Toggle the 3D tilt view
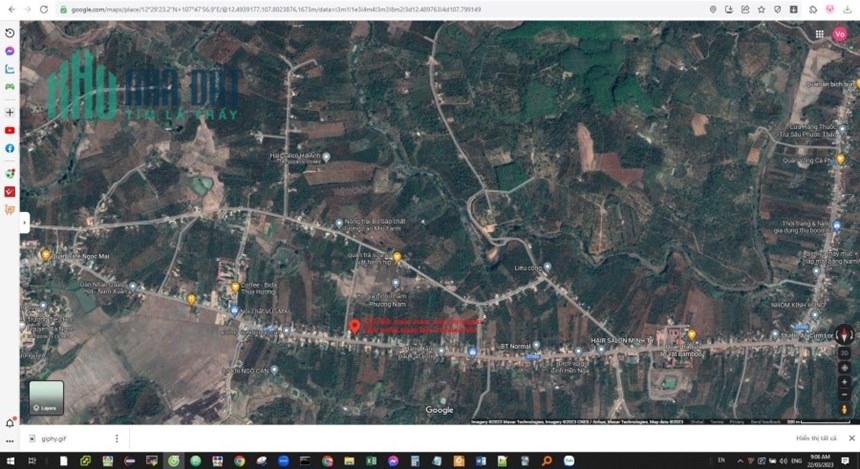 [x=844, y=354]
